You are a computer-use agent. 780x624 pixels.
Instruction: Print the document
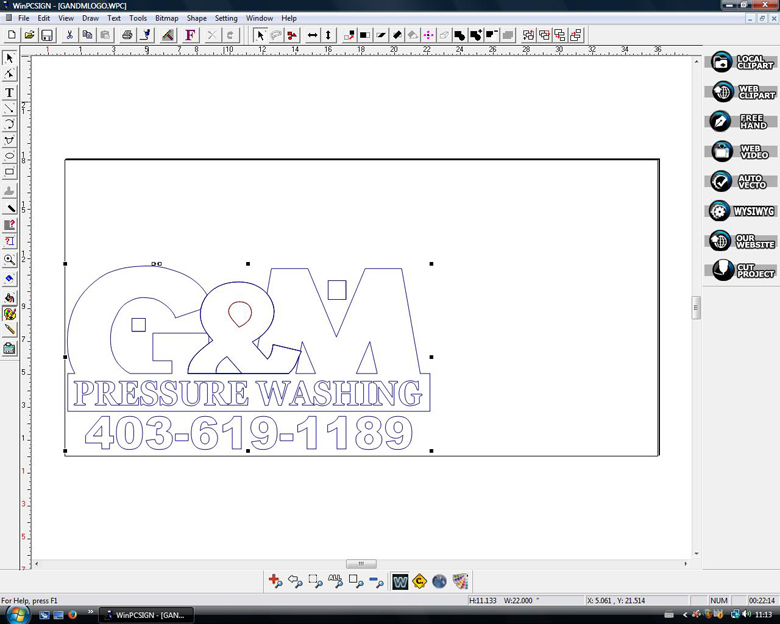point(127,35)
